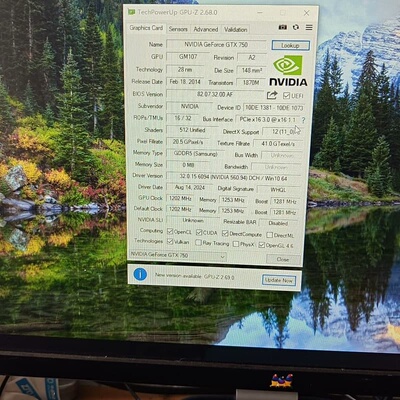Click the Memory Size value 0 MB
Viewport: 400px width, 400px height.
[x=188, y=165]
